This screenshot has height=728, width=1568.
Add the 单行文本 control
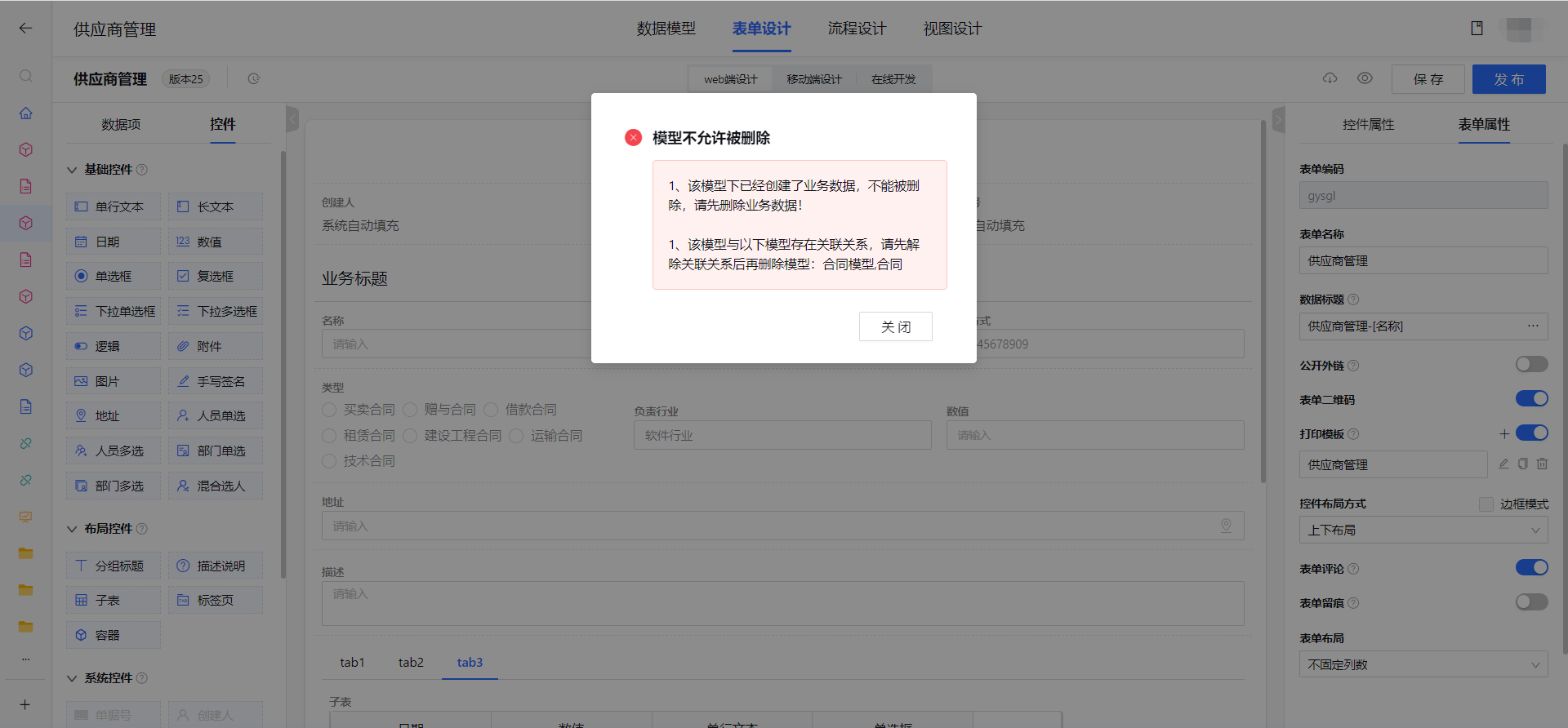tap(114, 206)
